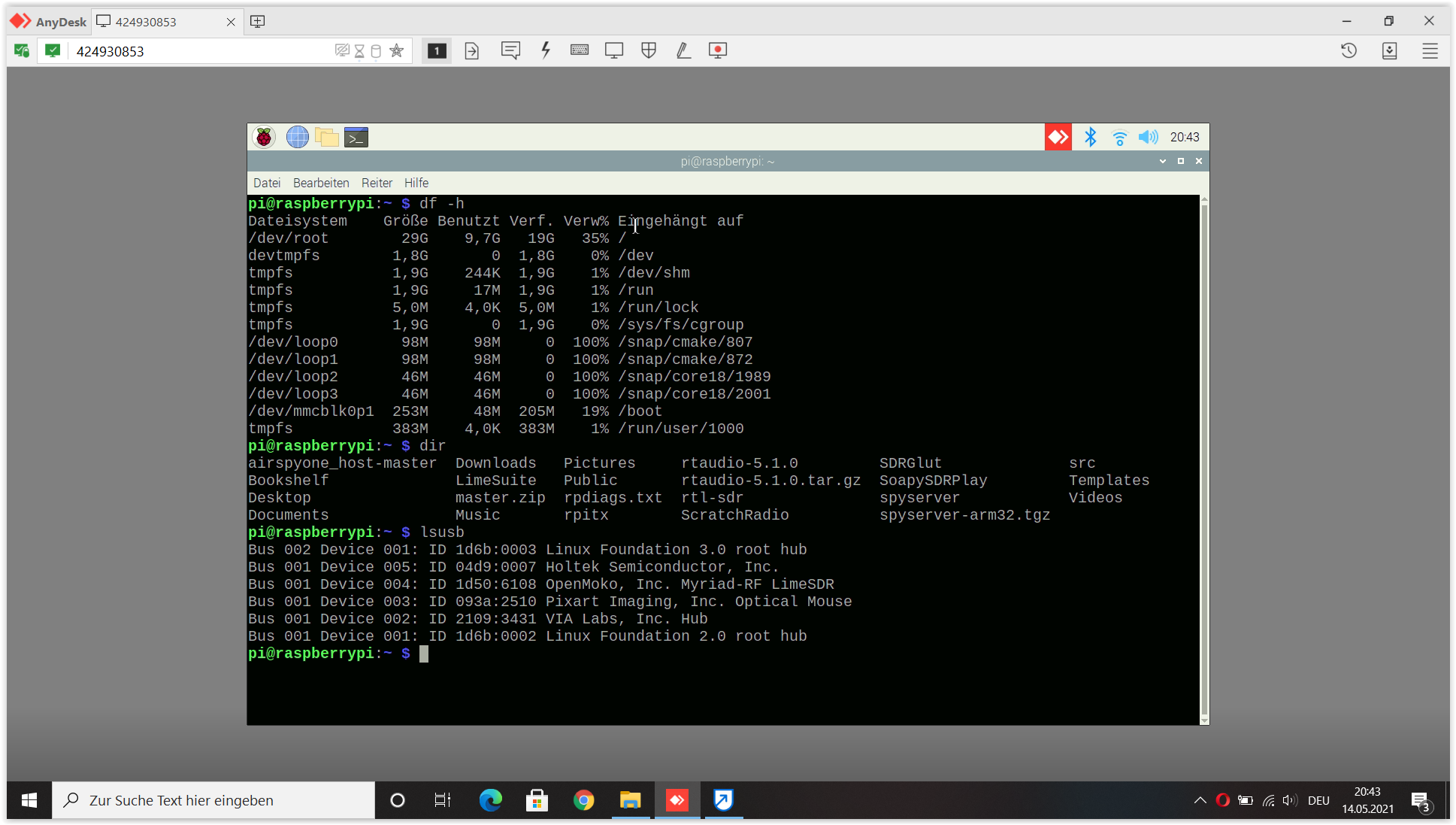Open the session history icon
Screen dimensions: 1456x825
[1349, 50]
